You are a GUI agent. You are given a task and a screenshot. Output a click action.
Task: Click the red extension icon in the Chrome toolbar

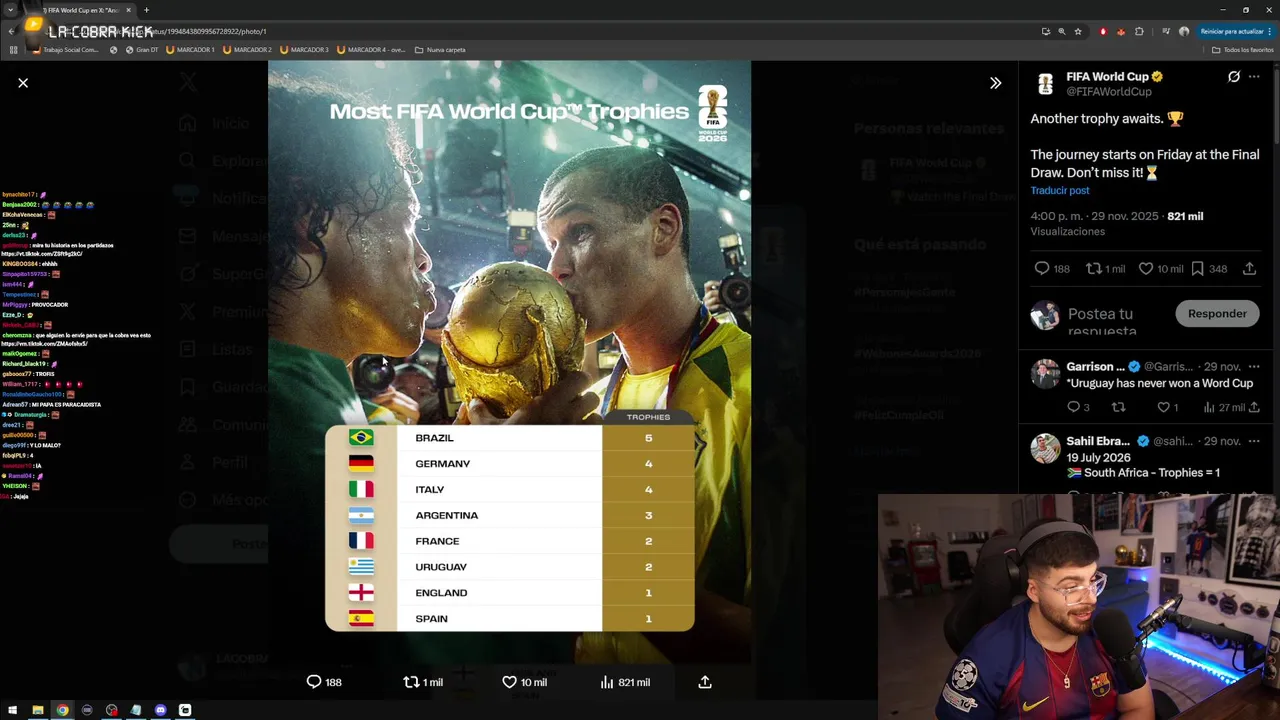point(1103,31)
